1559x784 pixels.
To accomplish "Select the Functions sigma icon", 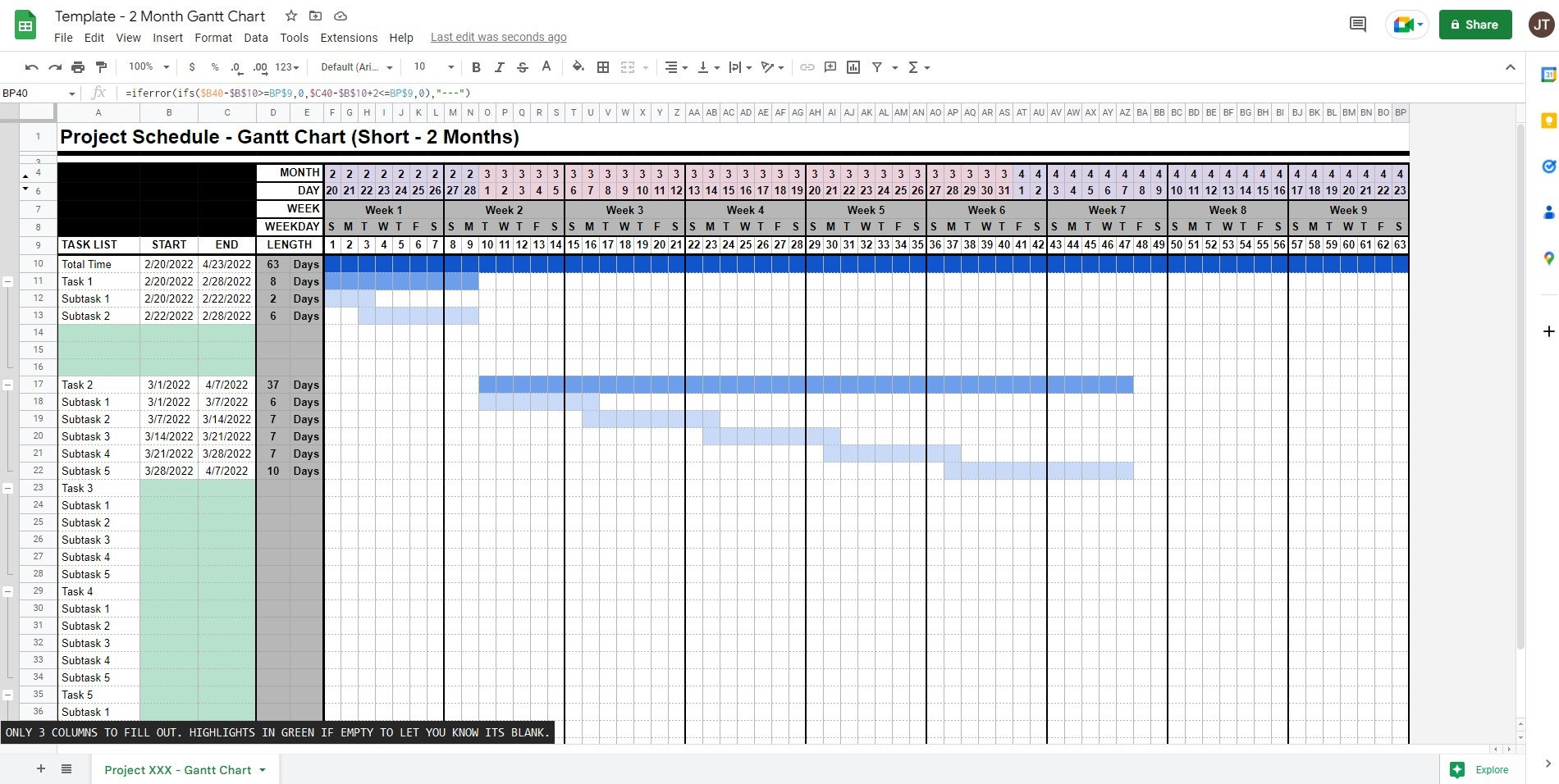I will [913, 67].
